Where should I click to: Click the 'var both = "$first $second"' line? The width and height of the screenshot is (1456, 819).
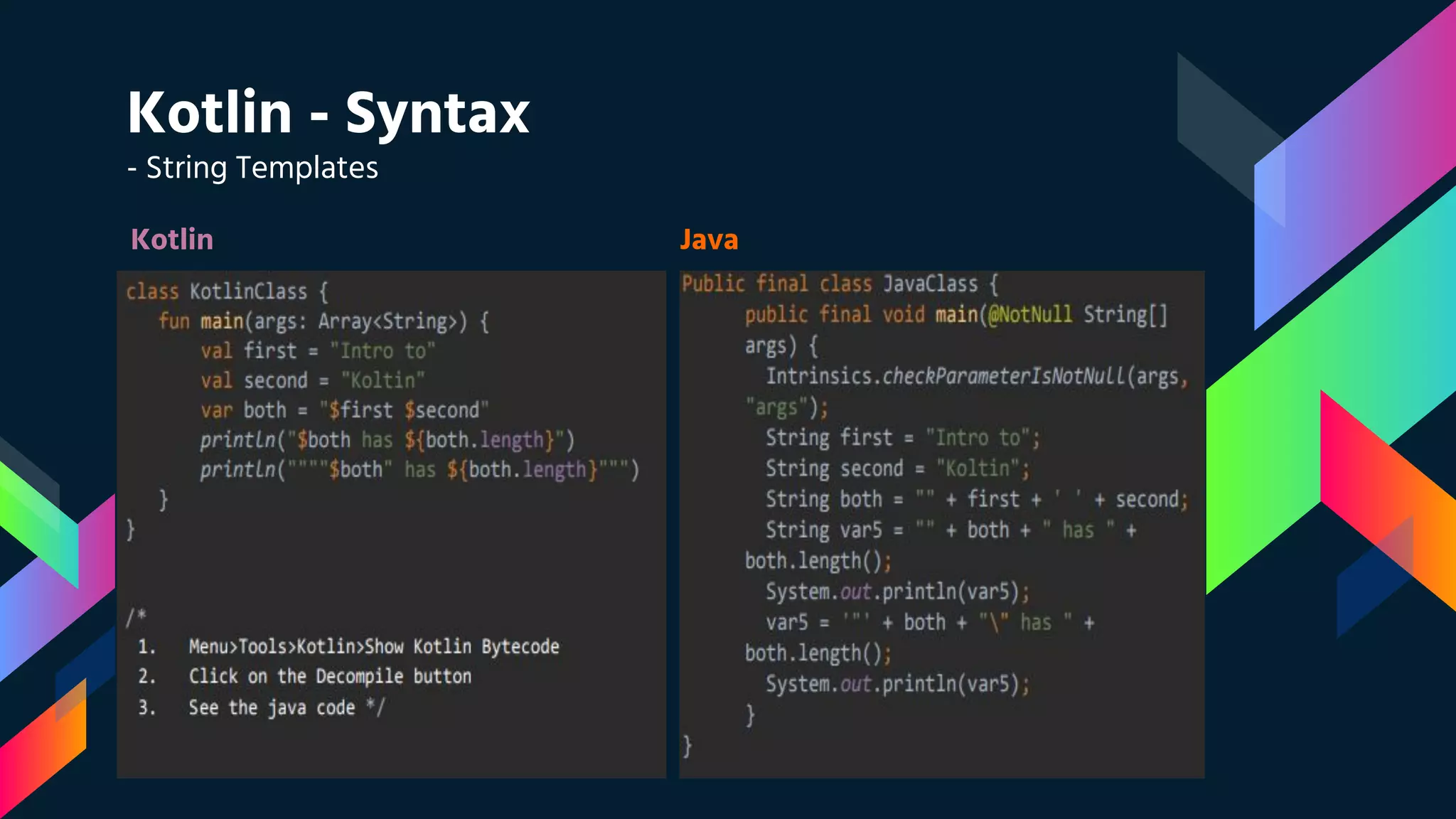[344, 411]
